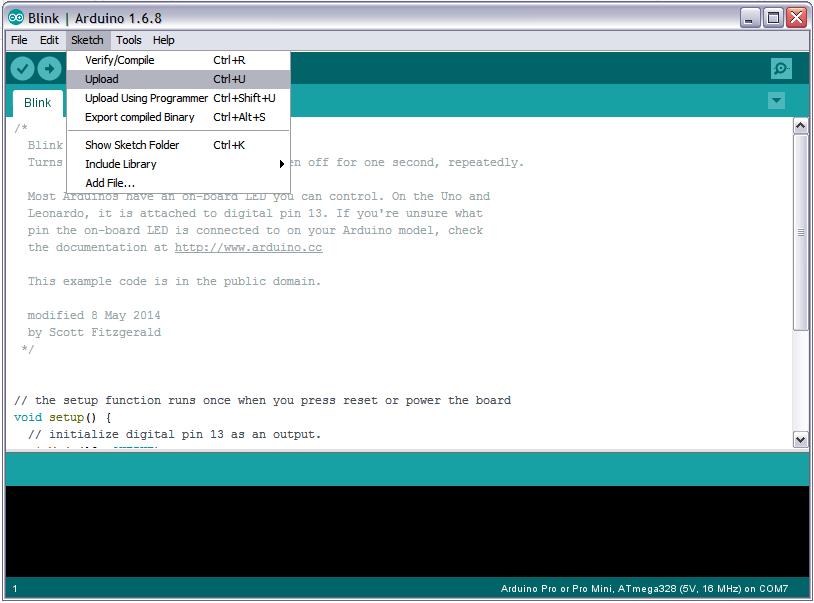Close the open Sketch menu
Viewport: 814px width, 603px height.
point(87,40)
